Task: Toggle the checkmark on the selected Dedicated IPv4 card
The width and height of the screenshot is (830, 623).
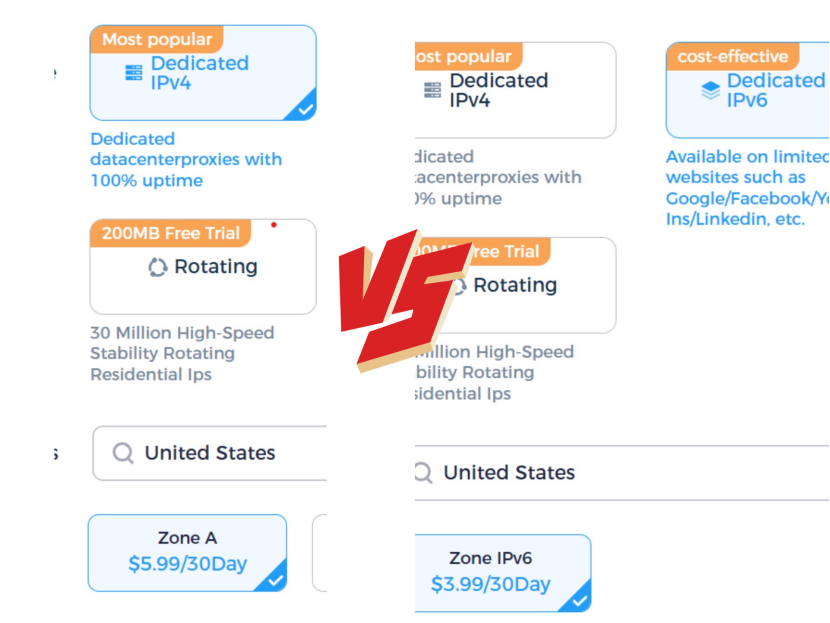Action: pyautogui.click(x=304, y=109)
